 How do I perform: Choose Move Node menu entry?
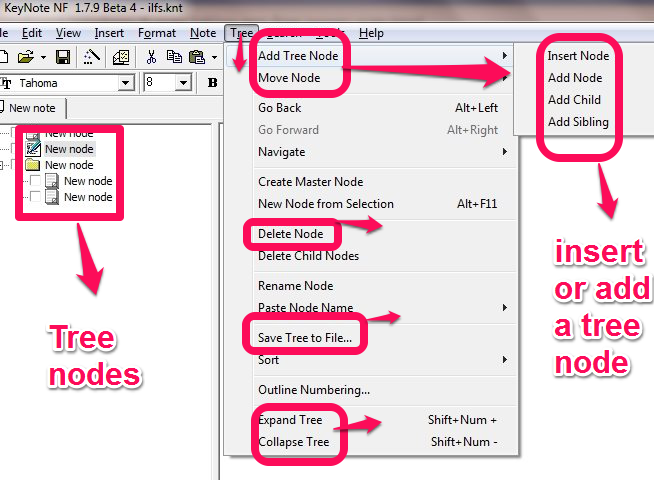tap(371, 78)
